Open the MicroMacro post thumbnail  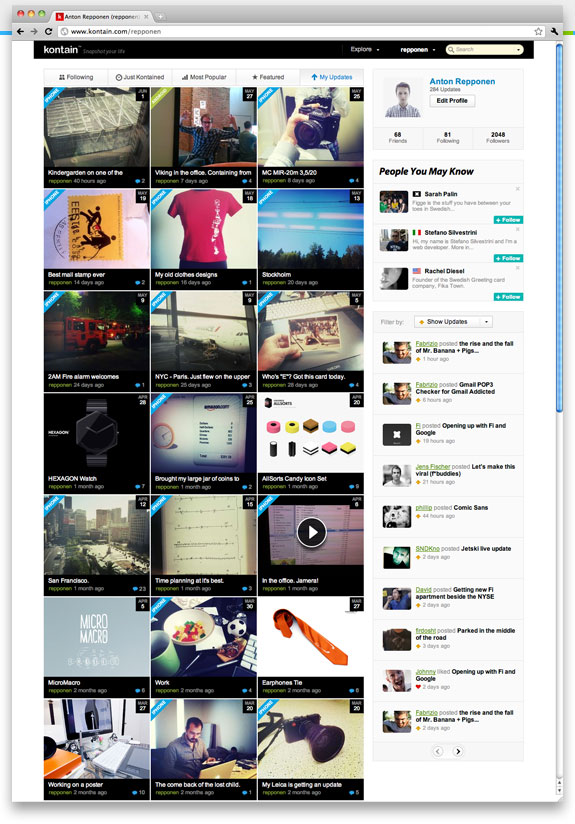point(97,637)
